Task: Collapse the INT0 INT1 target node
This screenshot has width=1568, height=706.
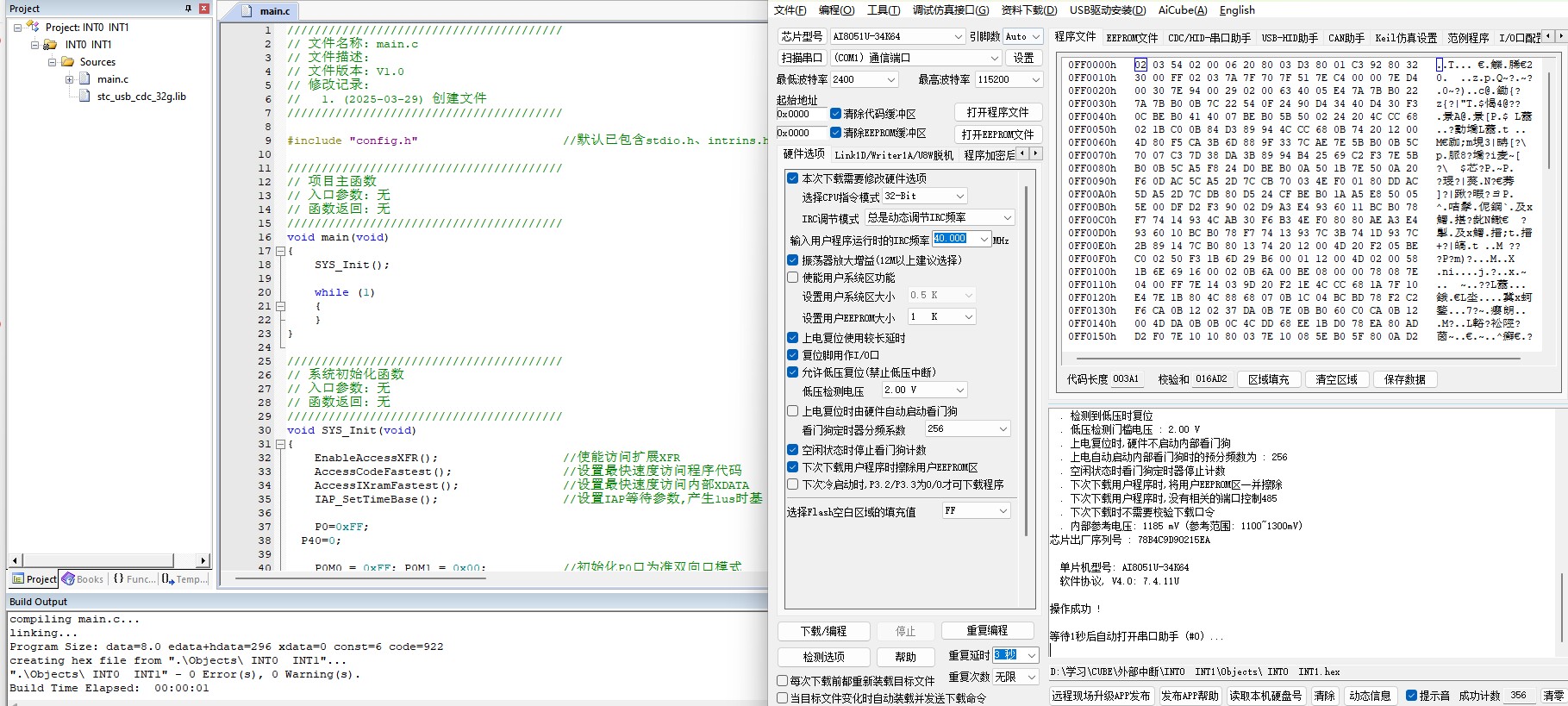Action: tap(34, 45)
